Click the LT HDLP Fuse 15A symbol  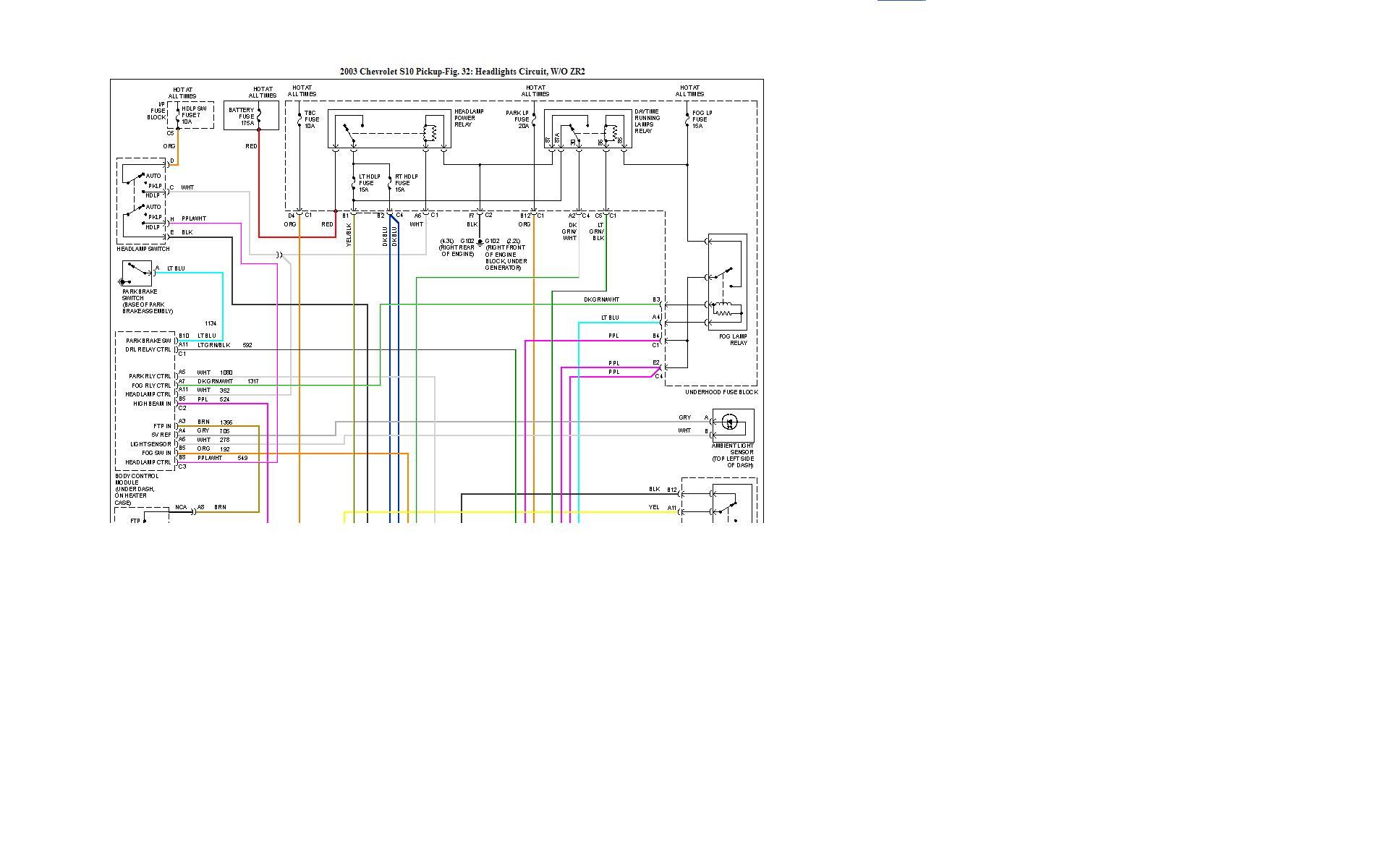coord(354,184)
